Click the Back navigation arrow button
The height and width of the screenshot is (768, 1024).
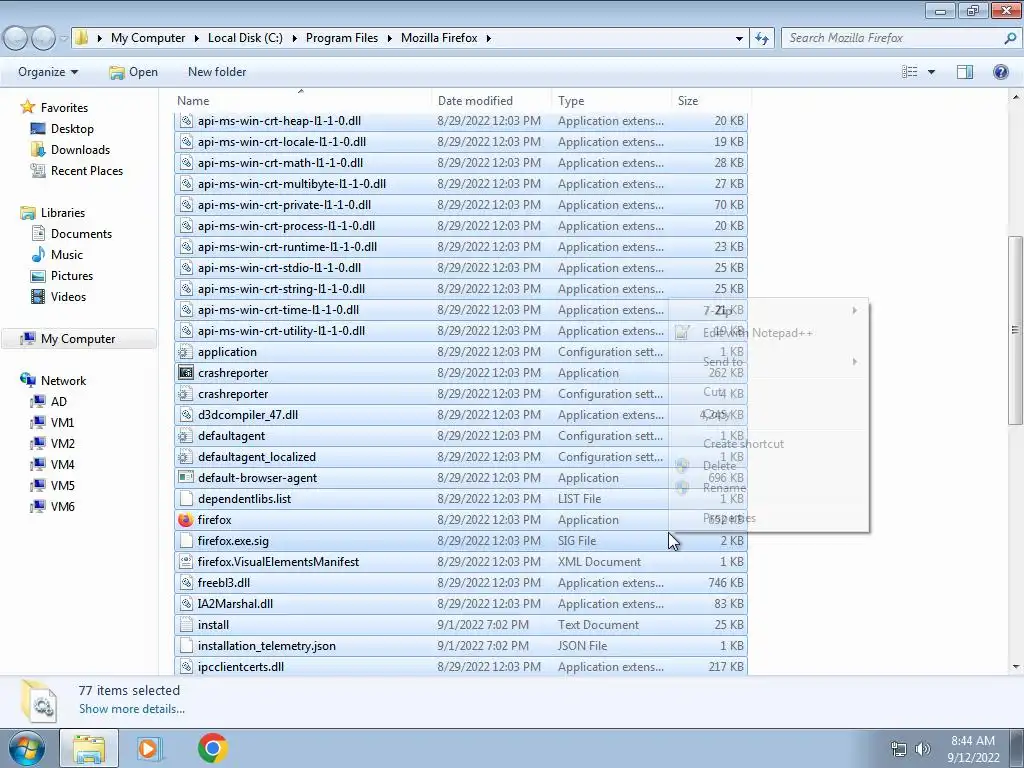point(16,39)
